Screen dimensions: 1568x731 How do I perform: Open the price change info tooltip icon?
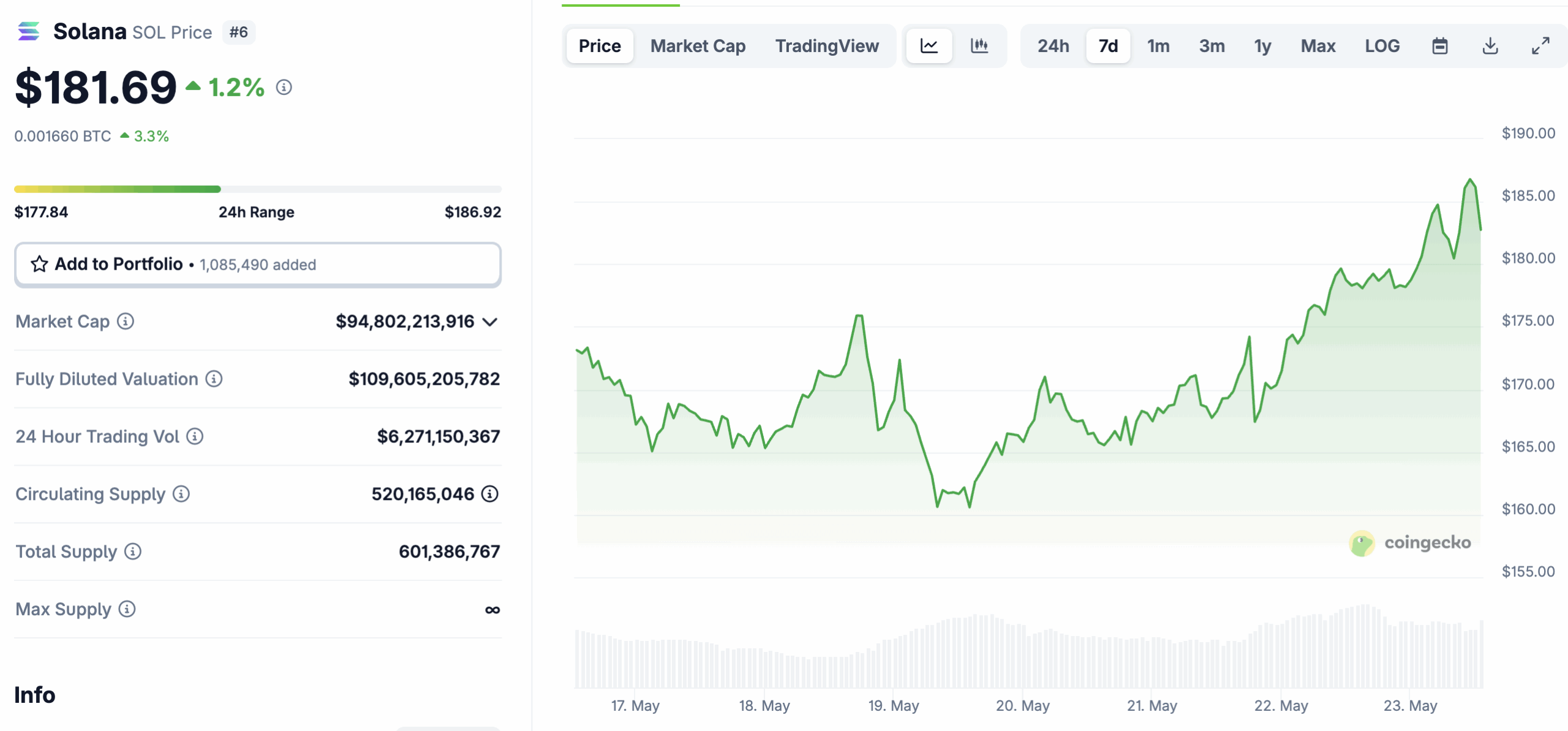(284, 88)
